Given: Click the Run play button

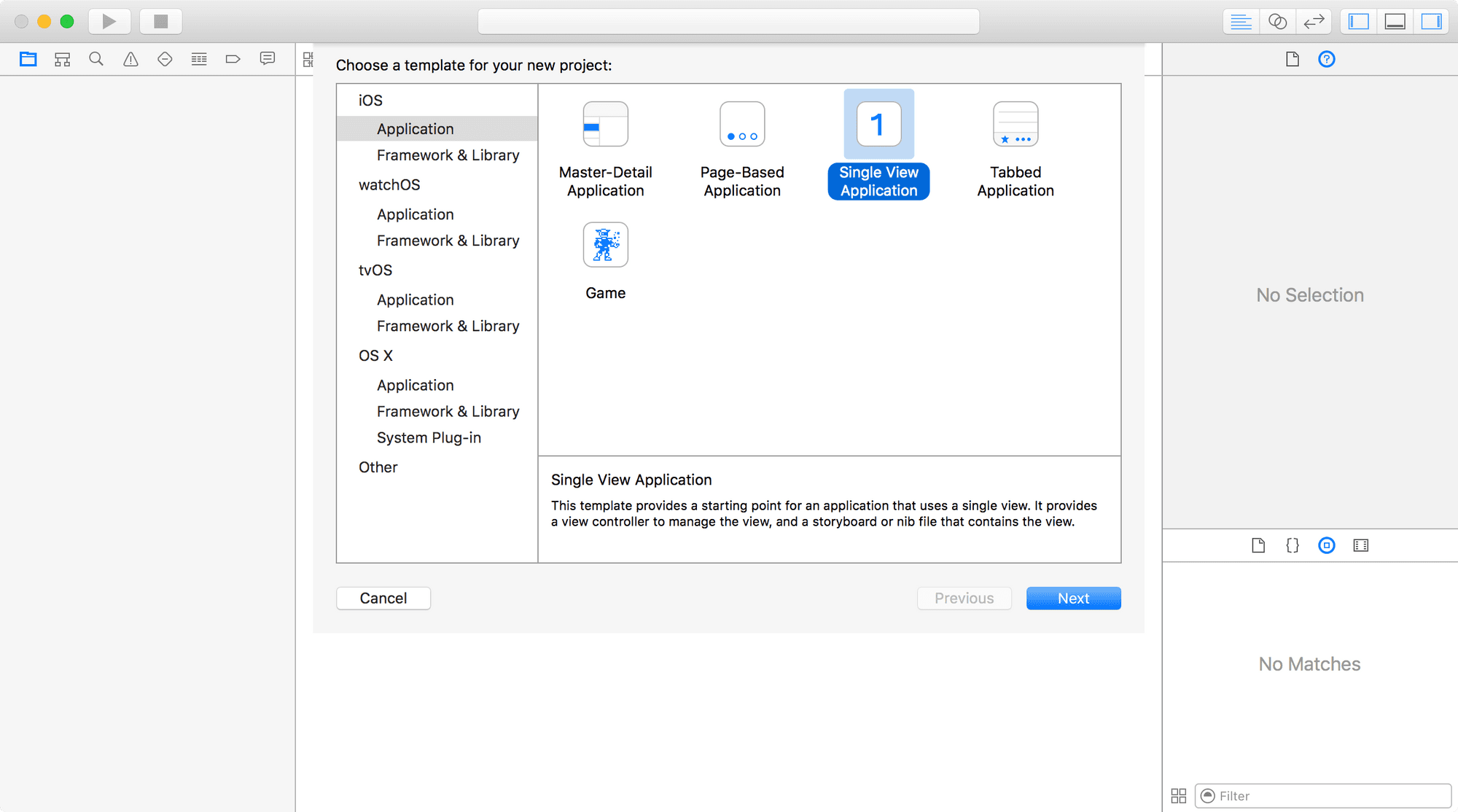Looking at the screenshot, I should coord(109,21).
